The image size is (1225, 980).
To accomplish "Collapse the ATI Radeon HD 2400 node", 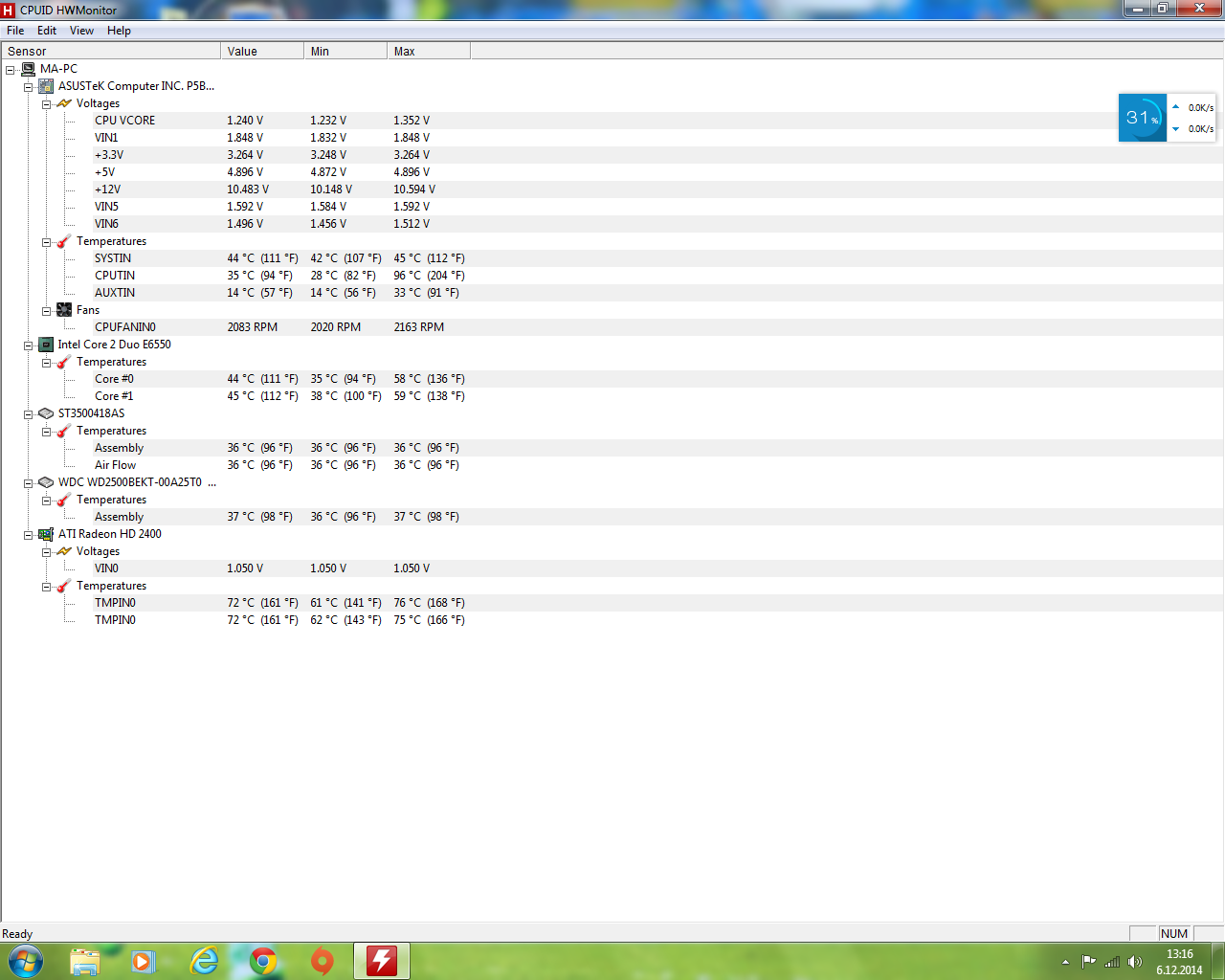I will pyautogui.click(x=29, y=535).
